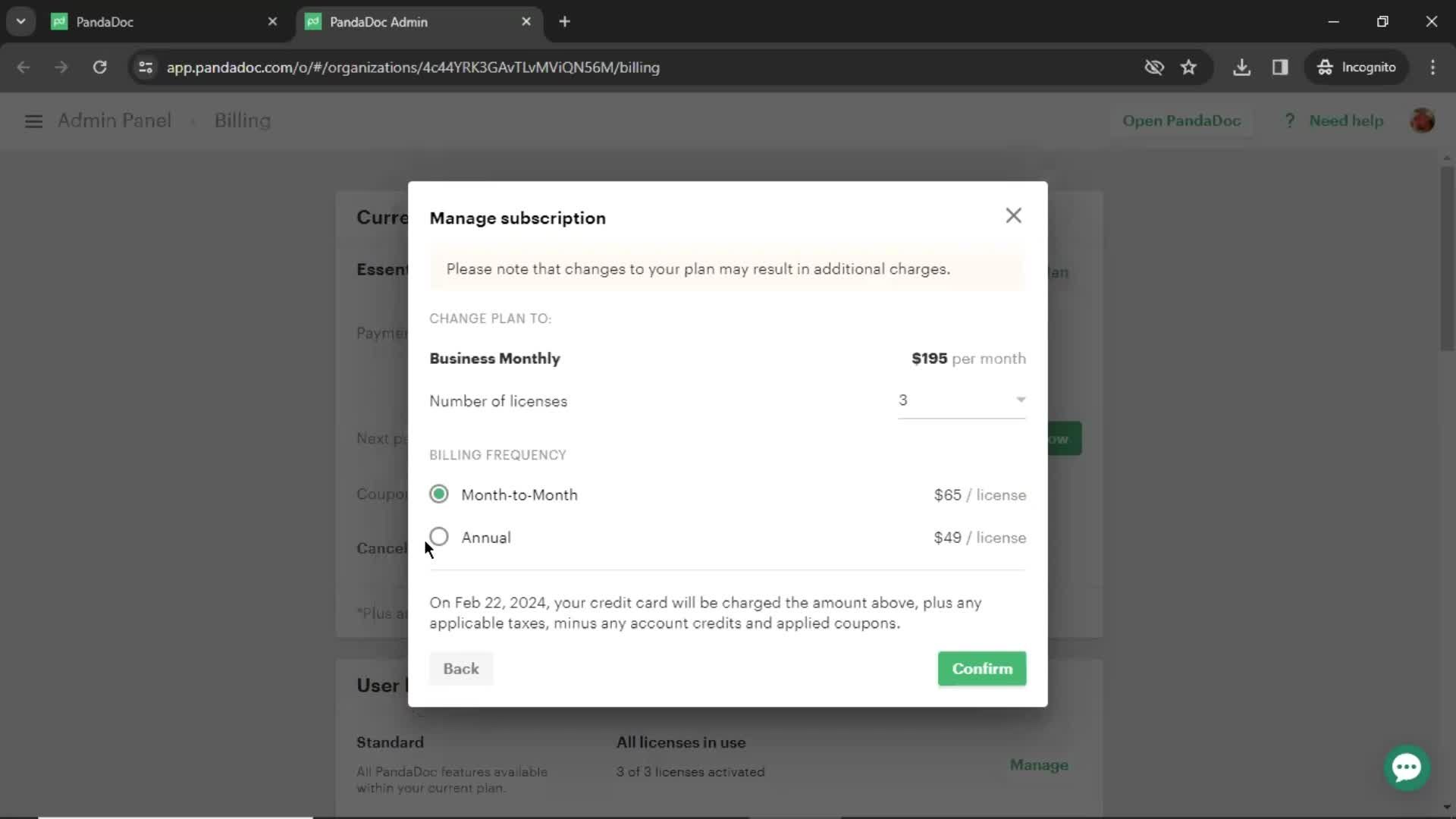
Task: Click the Admin Panel menu link
Action: tap(113, 120)
